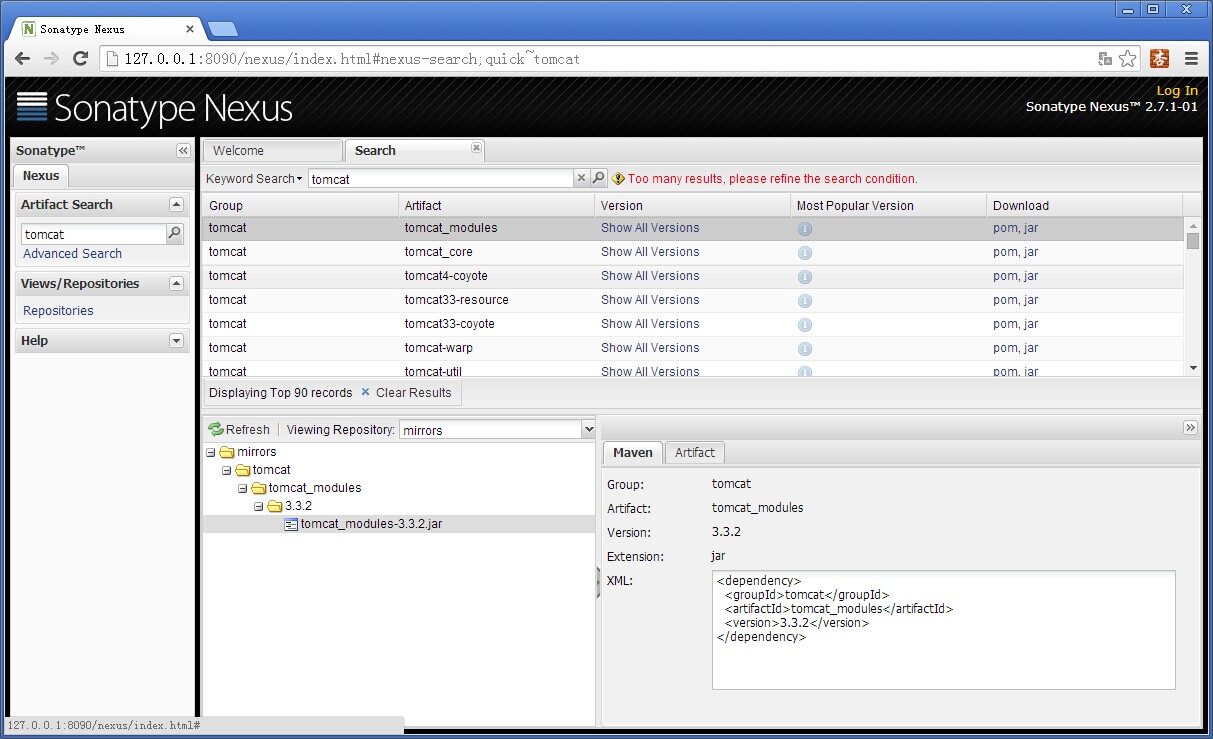Click the scrollbar down arrow in results

(x=1192, y=368)
